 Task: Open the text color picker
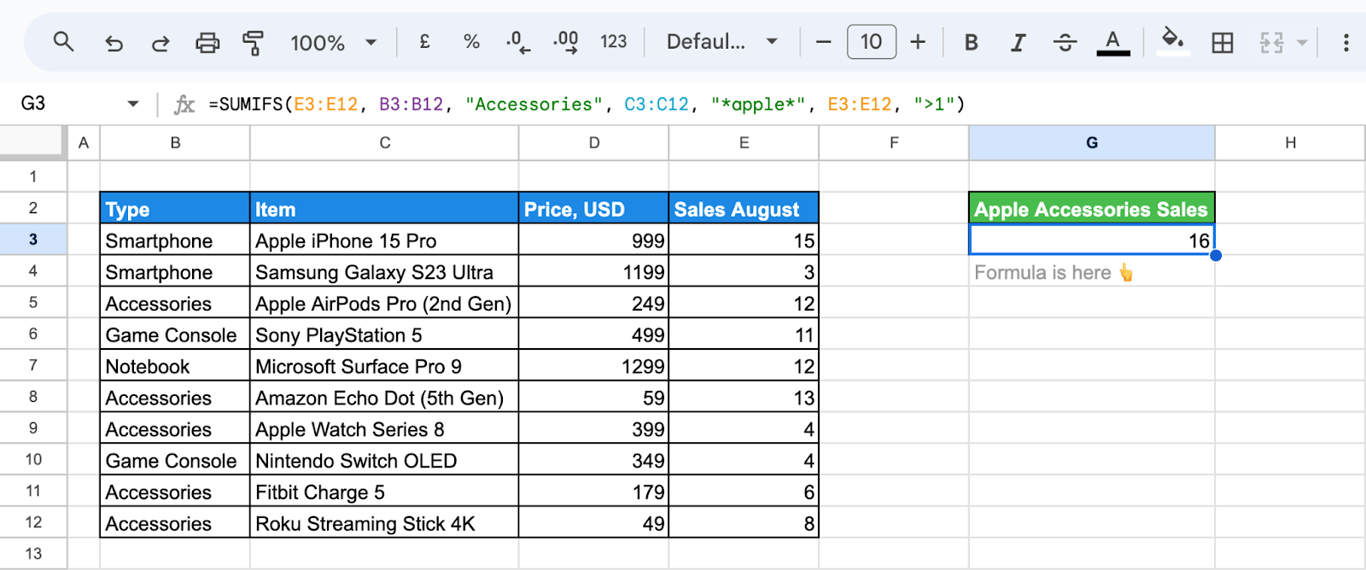pyautogui.click(x=1113, y=42)
